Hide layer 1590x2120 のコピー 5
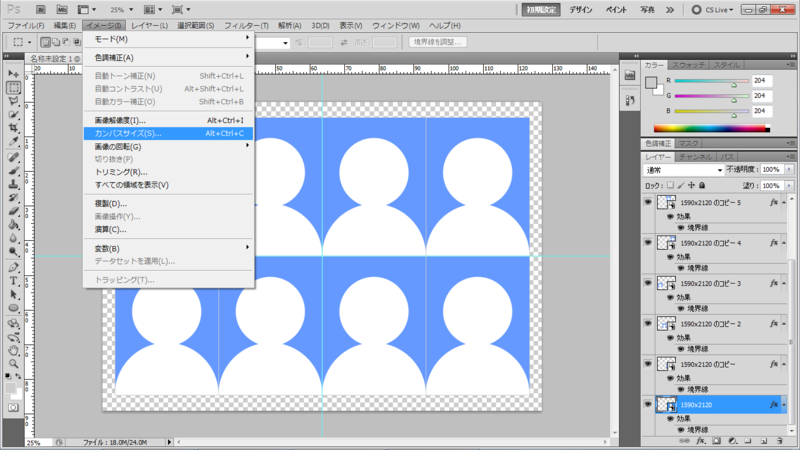This screenshot has width=800, height=450. [648, 202]
